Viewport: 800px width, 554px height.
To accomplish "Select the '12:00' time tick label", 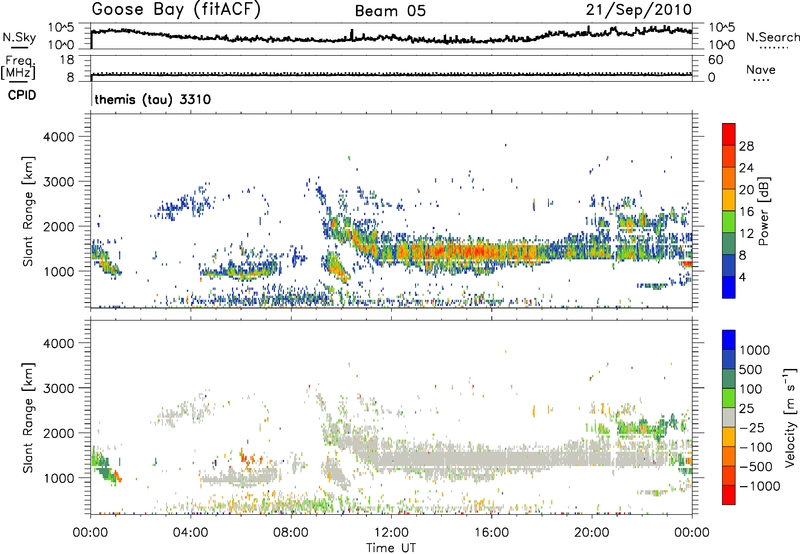I will click(391, 533).
